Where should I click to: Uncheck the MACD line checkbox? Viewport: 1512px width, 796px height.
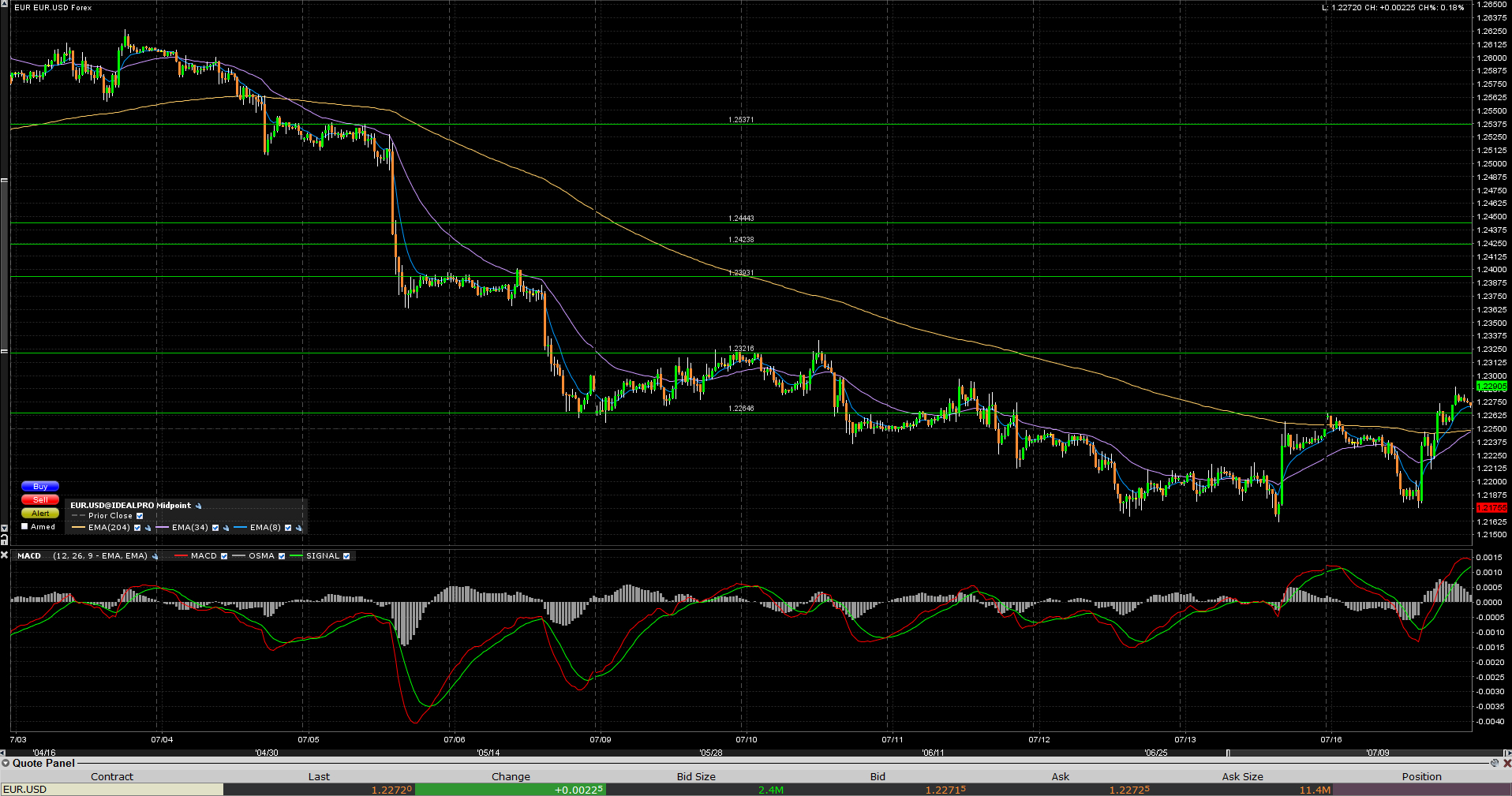pyautogui.click(x=224, y=556)
